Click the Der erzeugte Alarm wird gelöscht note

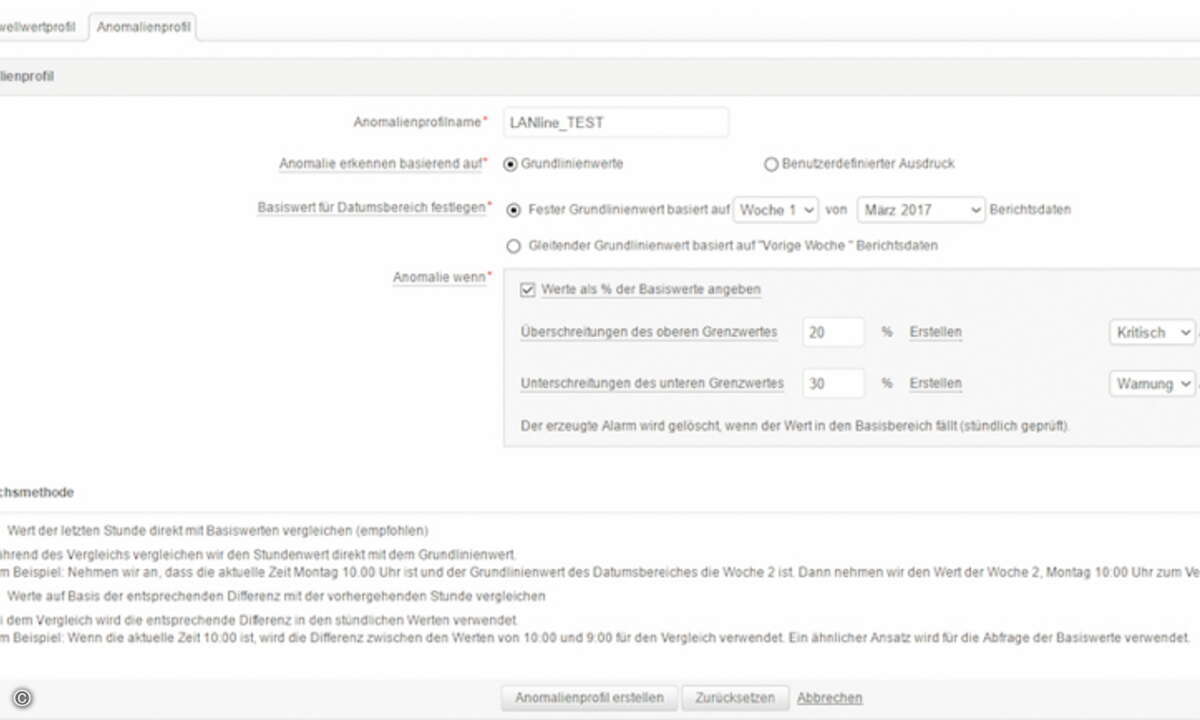pyautogui.click(x=796, y=426)
